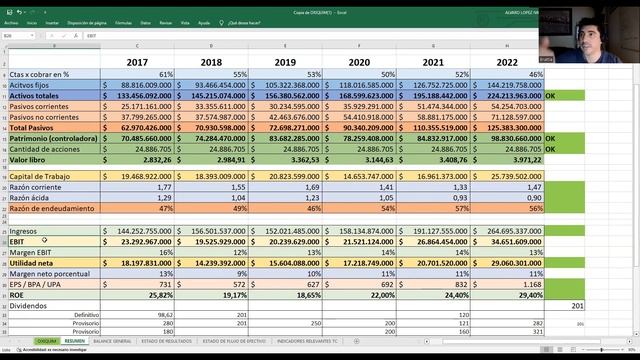Screen dimensions: 640x360
Task: Click the Undo arrow icon
Action: (x=19, y=12)
